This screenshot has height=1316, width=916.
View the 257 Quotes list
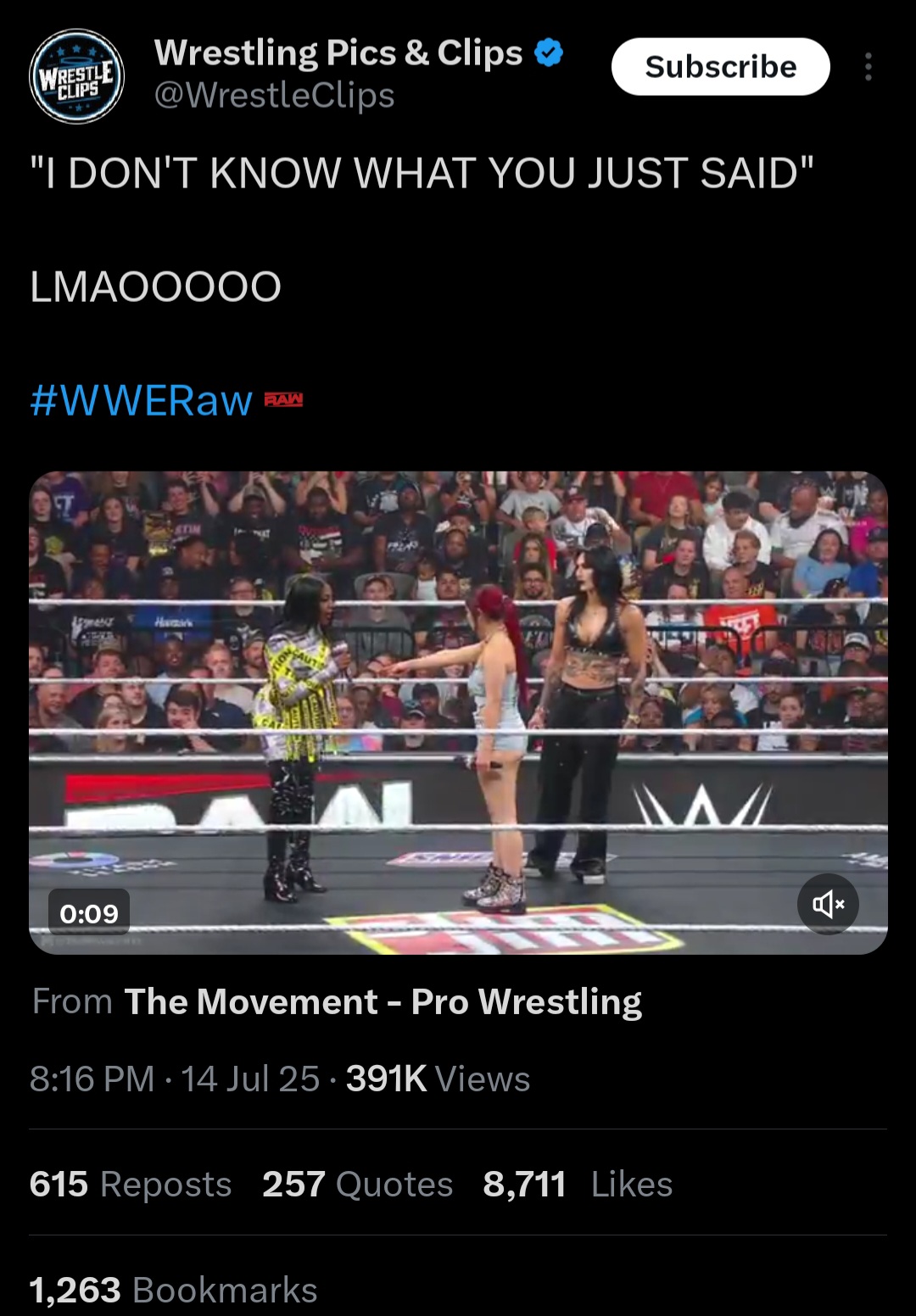pos(358,1184)
